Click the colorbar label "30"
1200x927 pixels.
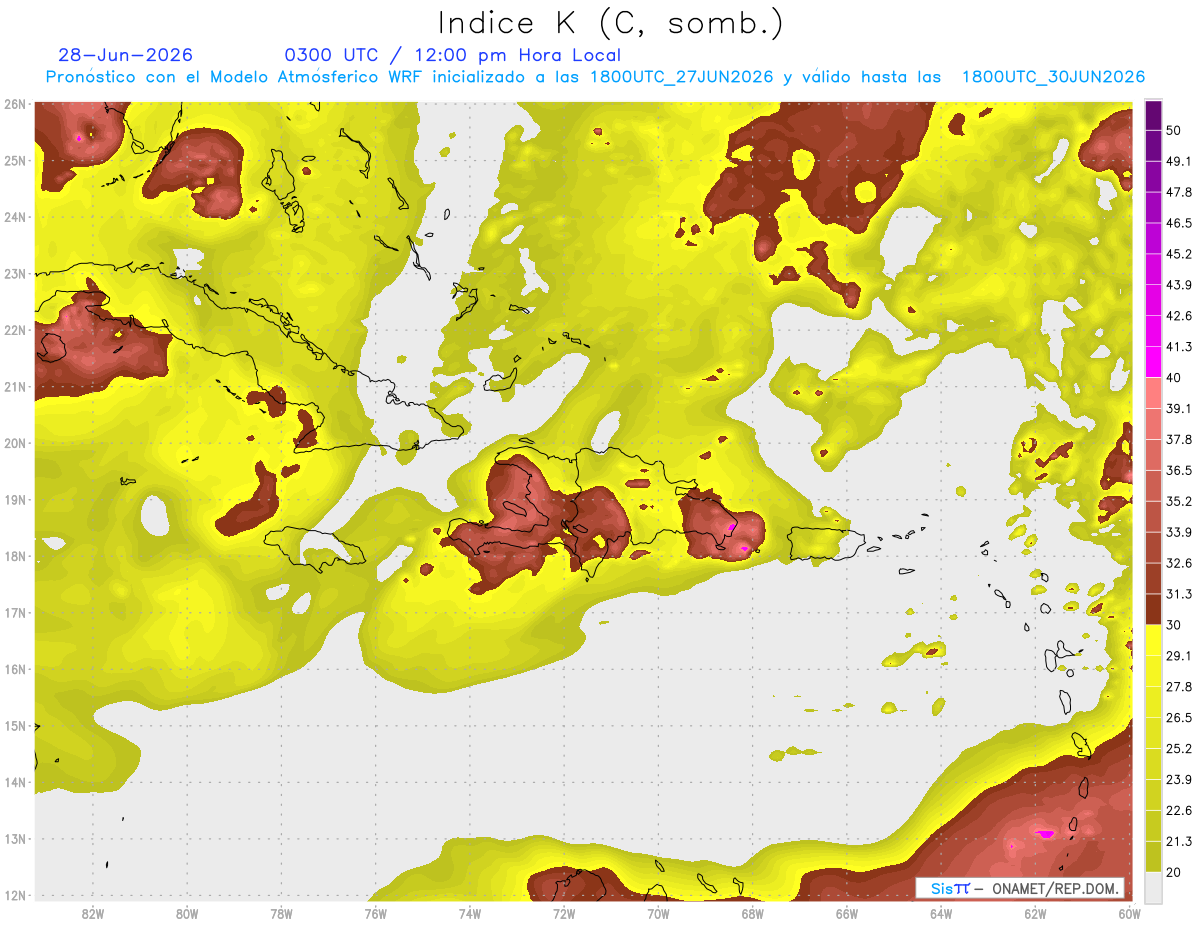(x=1174, y=624)
